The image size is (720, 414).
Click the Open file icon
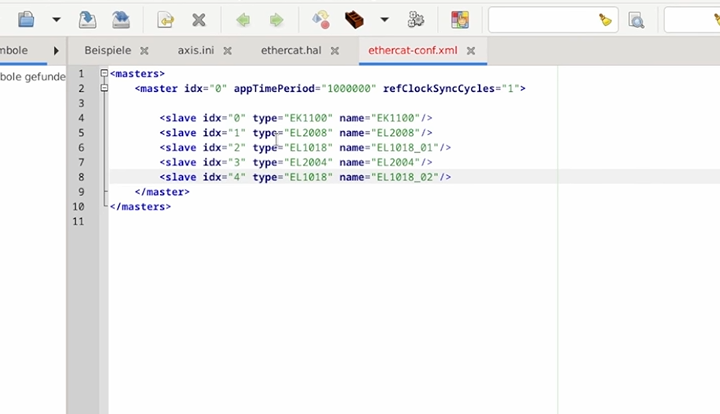27,19
